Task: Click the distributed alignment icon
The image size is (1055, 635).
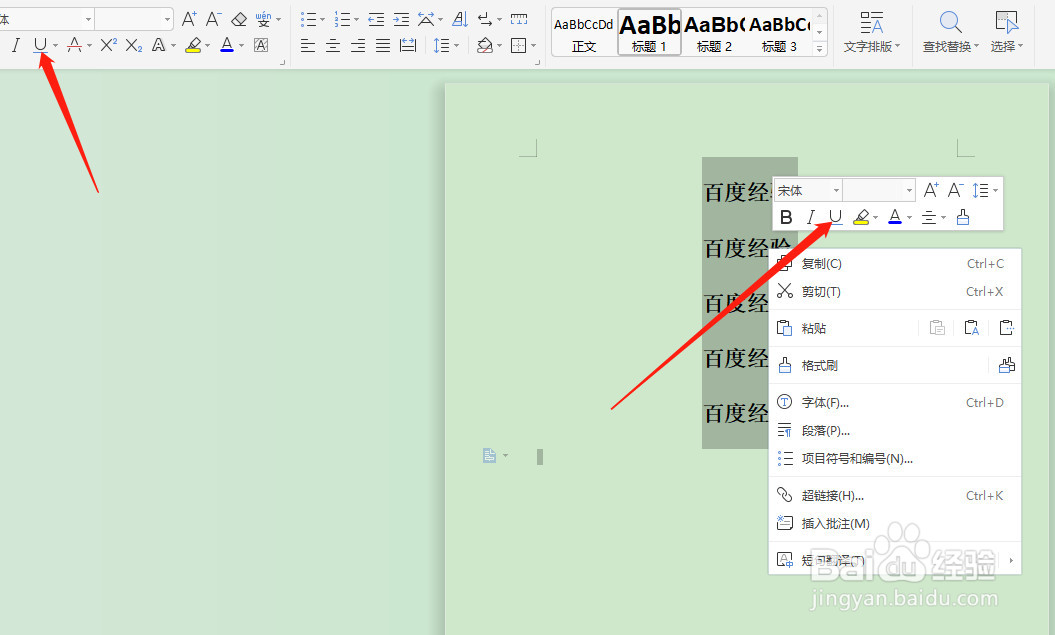Action: pos(408,46)
